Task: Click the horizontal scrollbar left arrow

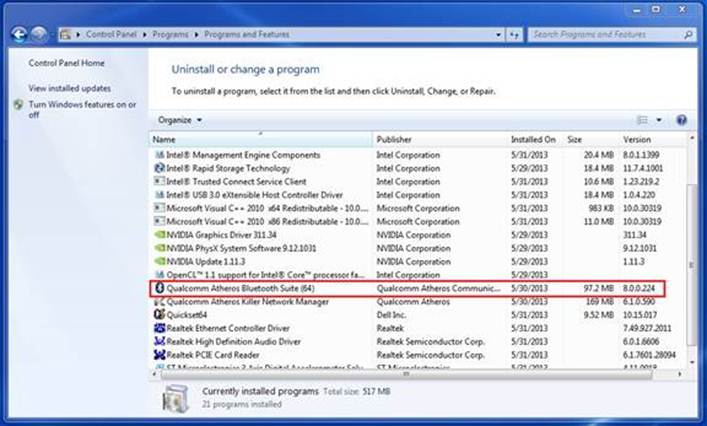Action: tap(155, 374)
